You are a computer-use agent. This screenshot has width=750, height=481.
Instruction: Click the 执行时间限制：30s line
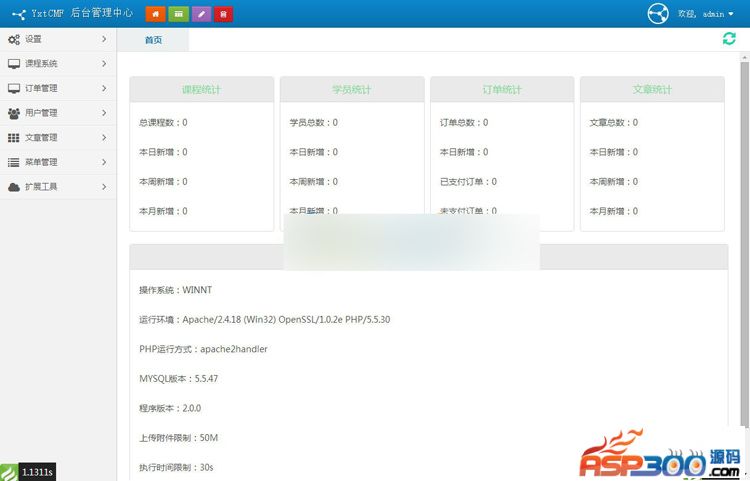pyautogui.click(x=176, y=468)
